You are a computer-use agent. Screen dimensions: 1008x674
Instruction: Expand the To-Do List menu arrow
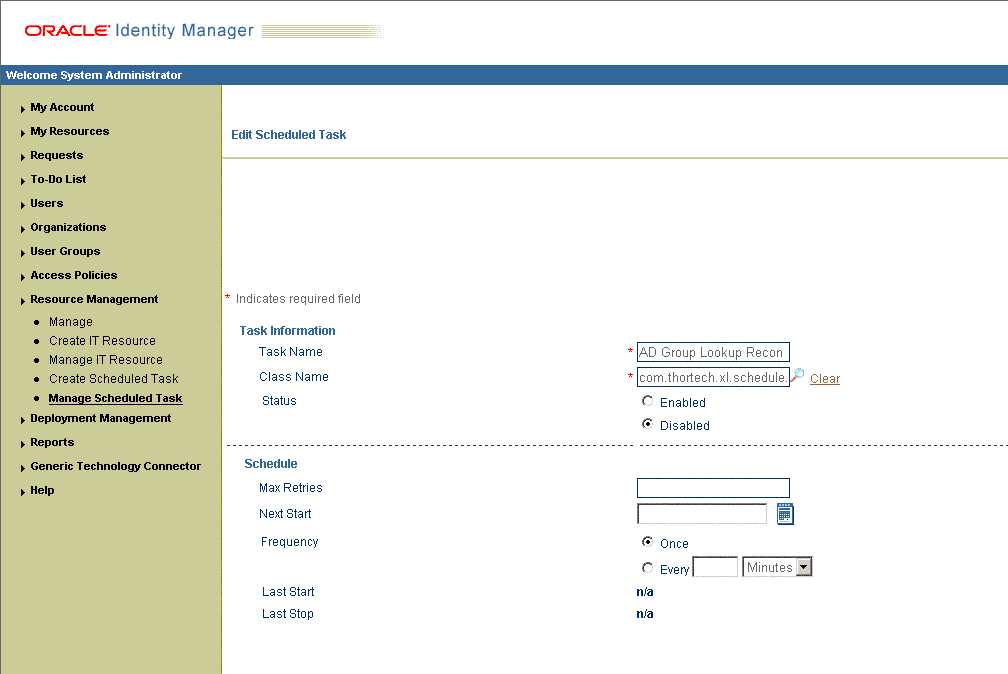22,181
